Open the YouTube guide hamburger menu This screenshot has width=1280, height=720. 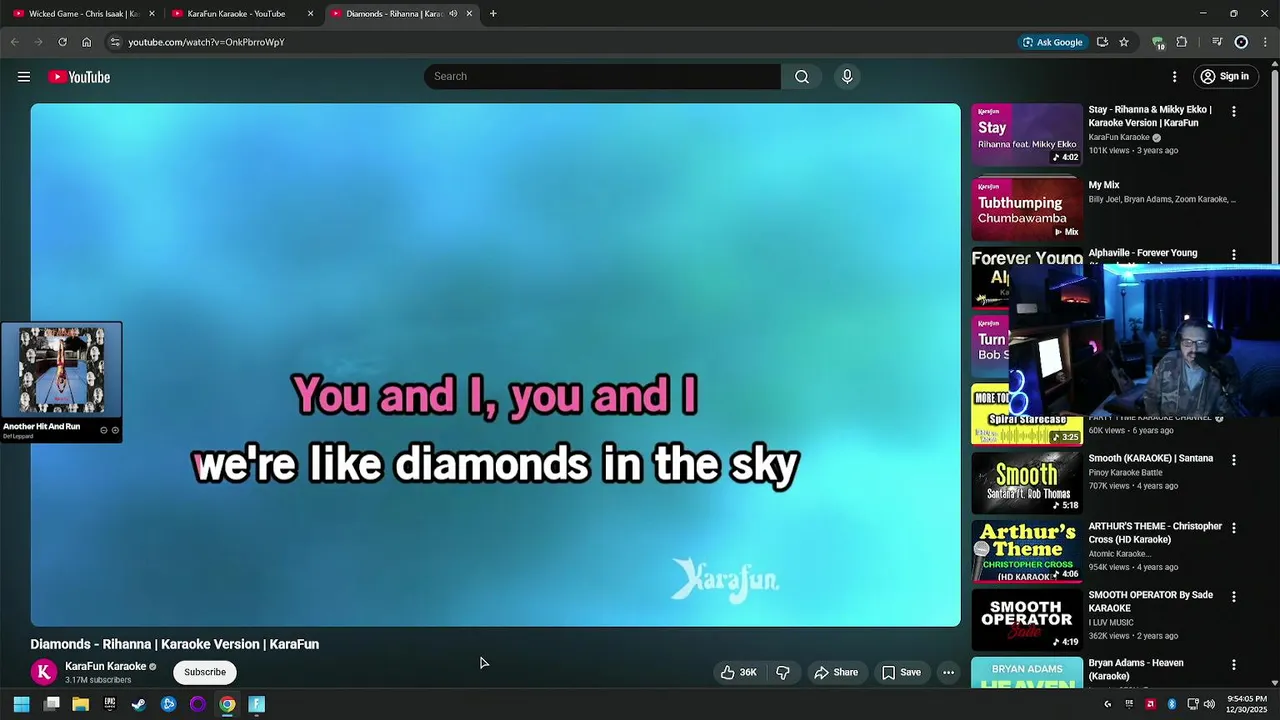pyautogui.click(x=24, y=77)
